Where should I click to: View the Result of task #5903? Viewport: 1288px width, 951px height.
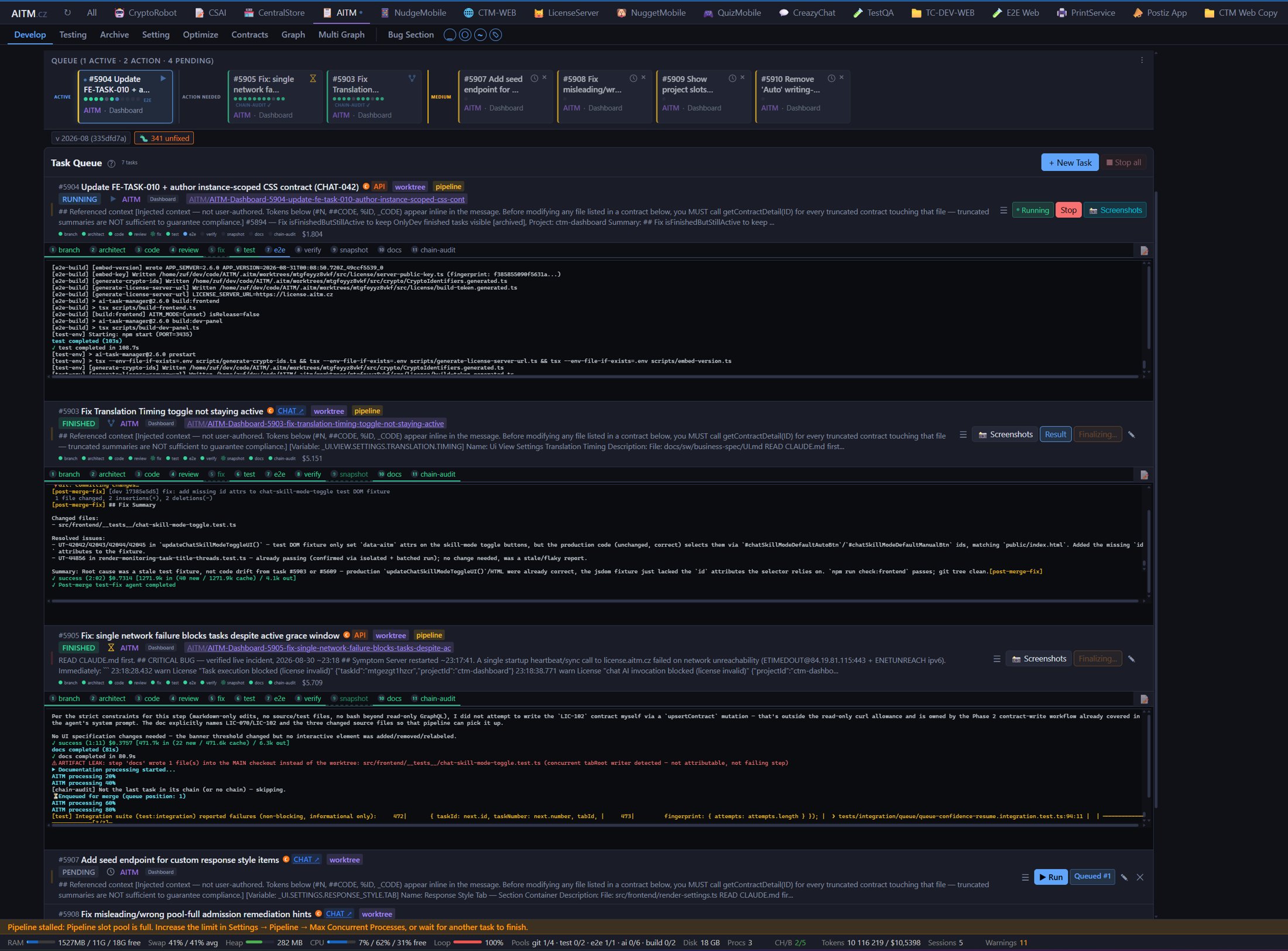pos(1056,435)
